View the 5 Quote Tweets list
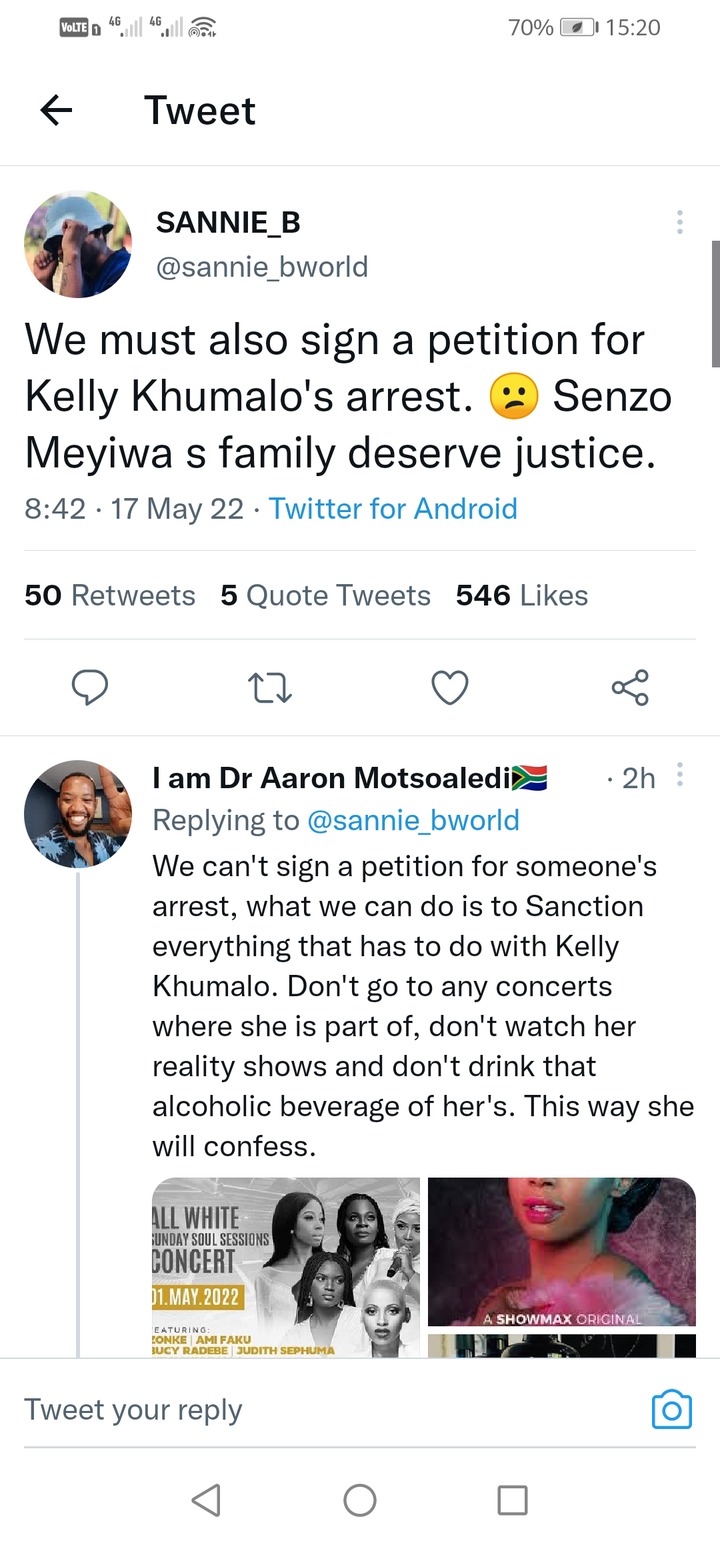Viewport: 720px width, 1541px height. coord(326,595)
